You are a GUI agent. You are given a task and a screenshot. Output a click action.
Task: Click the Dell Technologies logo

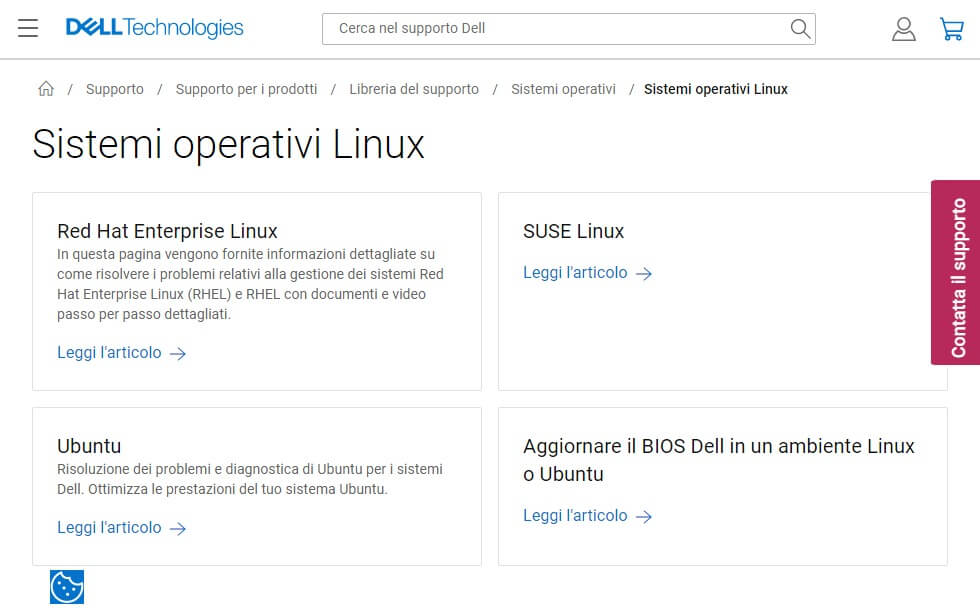click(x=154, y=28)
